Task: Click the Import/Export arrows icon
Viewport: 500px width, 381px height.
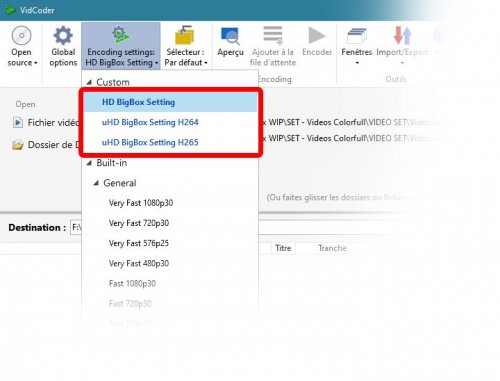Action: point(402,35)
